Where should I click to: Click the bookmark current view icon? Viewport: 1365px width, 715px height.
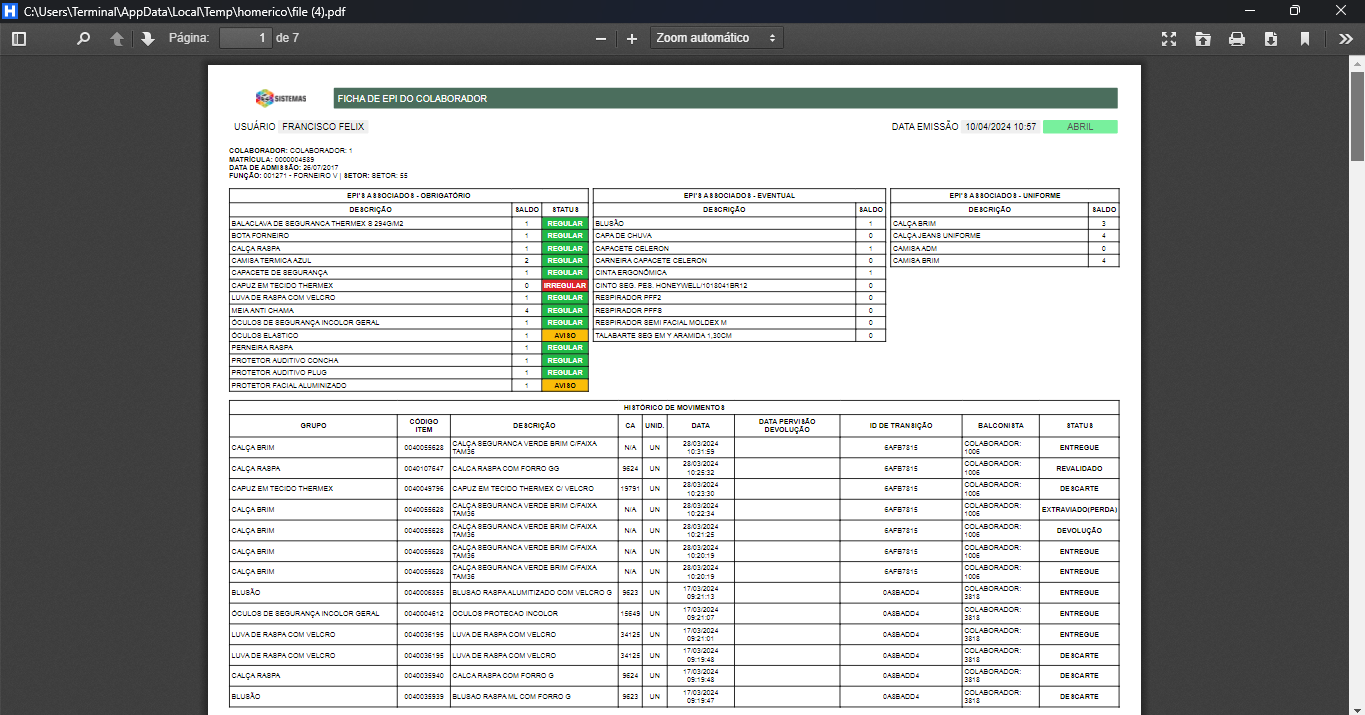1305,38
